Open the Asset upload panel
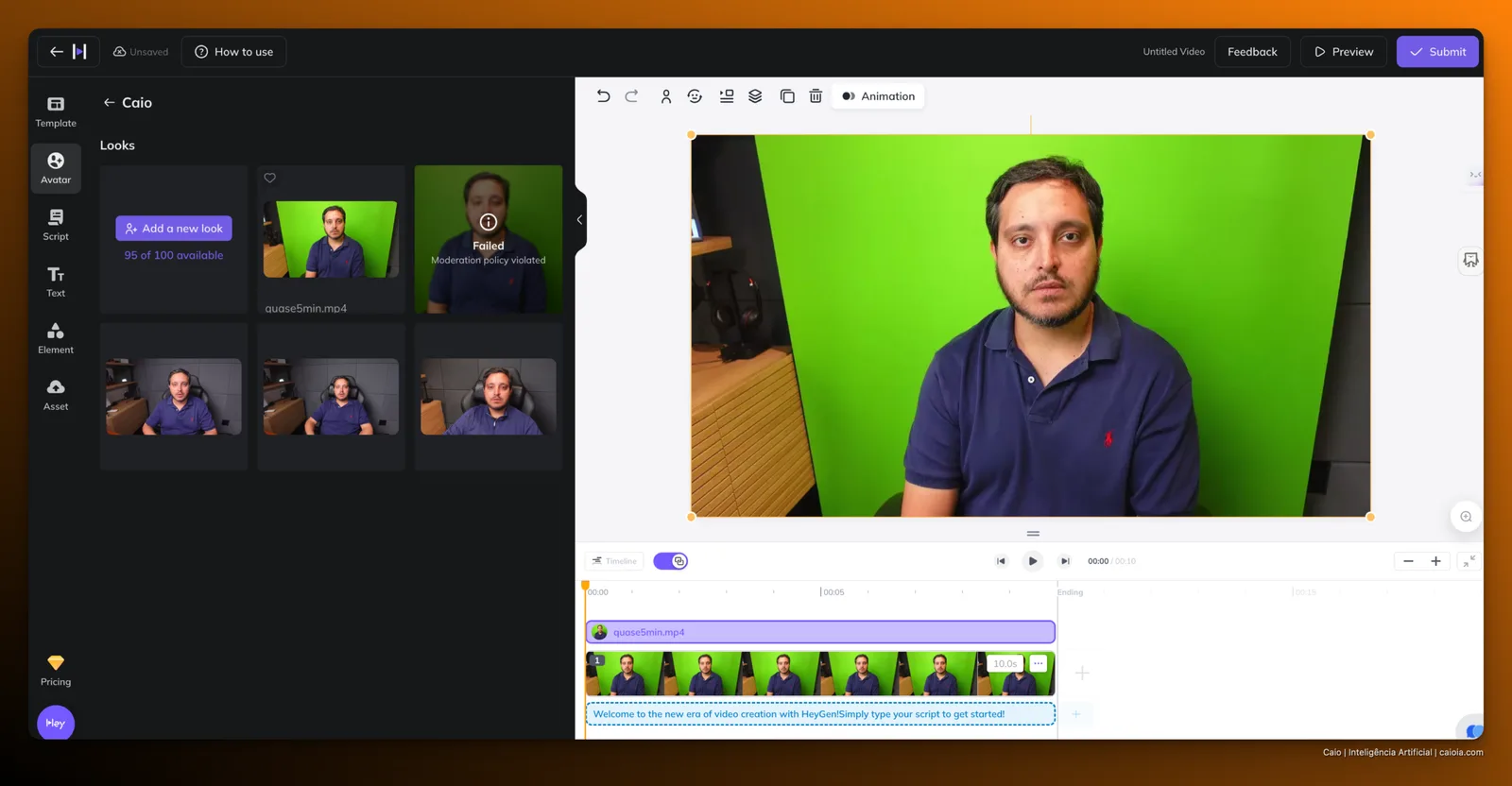The image size is (1512, 786). 56,395
